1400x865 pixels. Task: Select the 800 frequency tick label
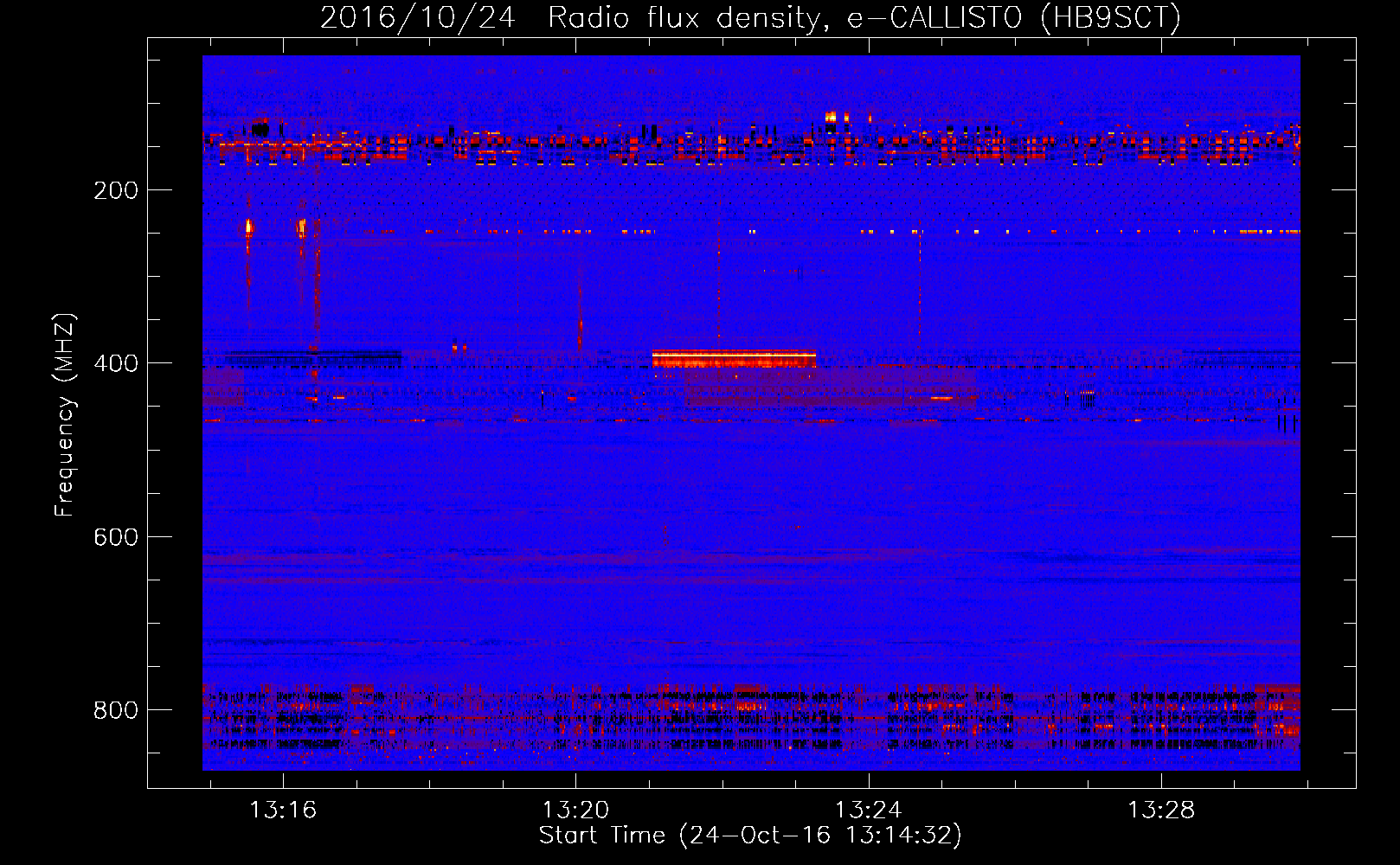[116, 710]
